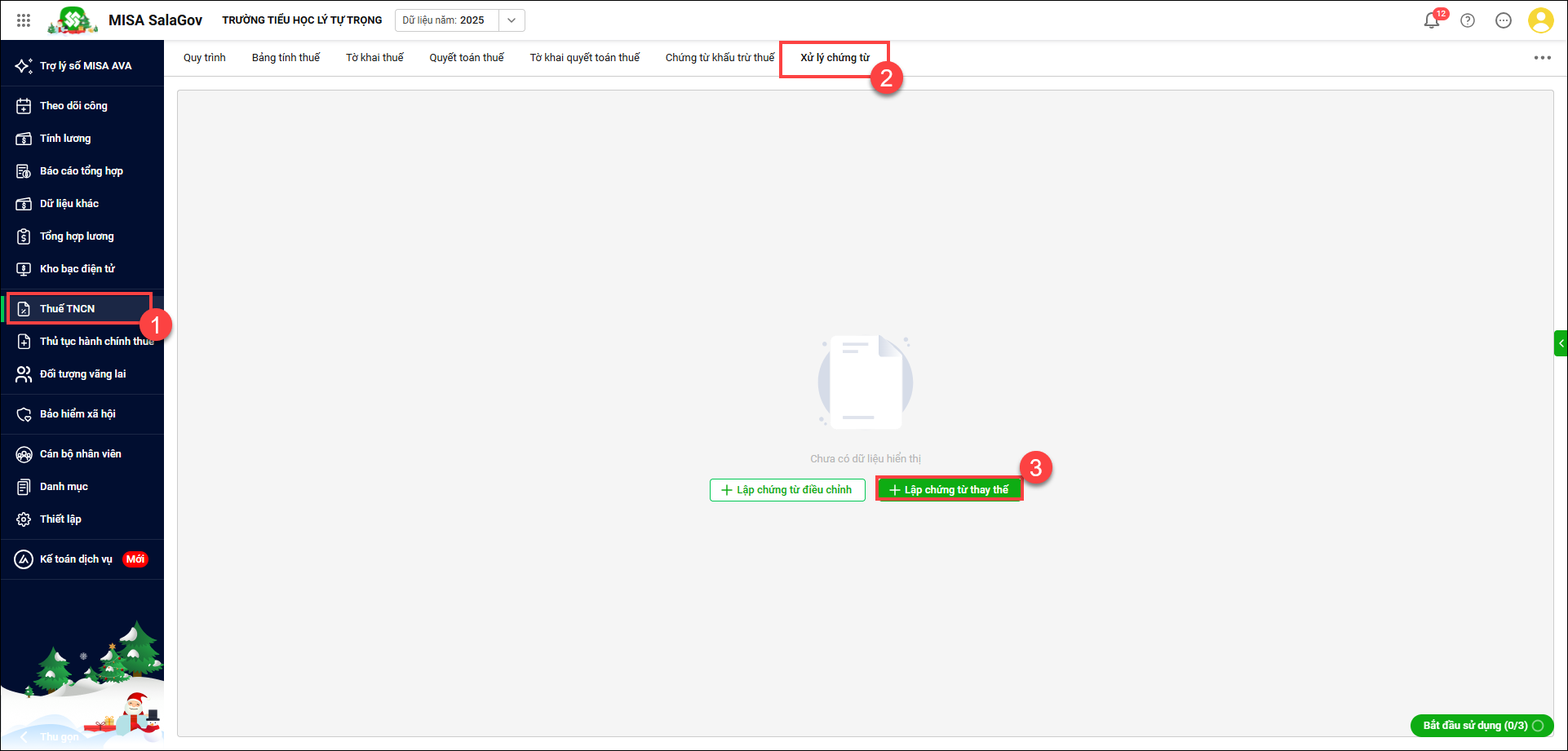Click the Thiết lập gear icon
Image resolution: width=1568 pixels, height=751 pixels.
[x=24, y=519]
